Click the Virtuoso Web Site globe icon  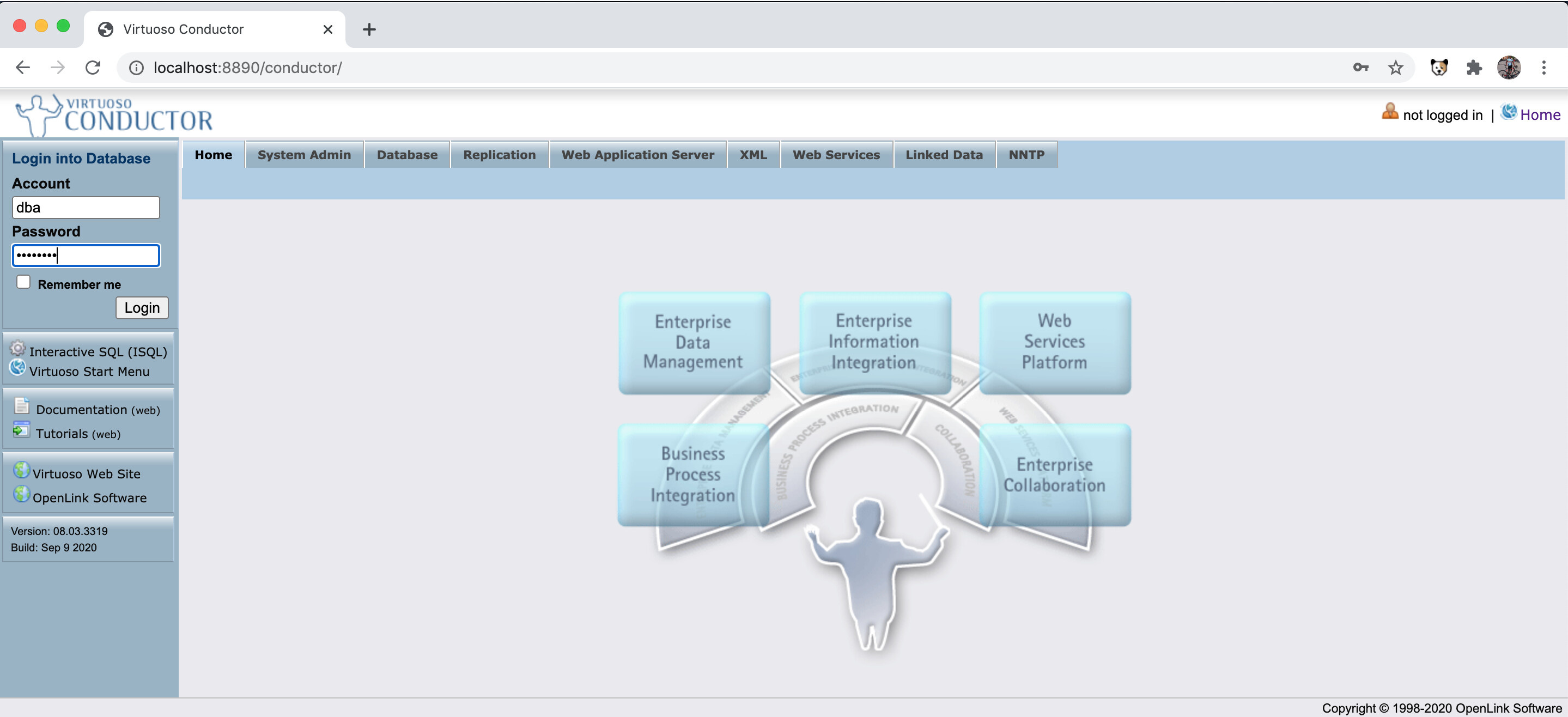[21, 471]
